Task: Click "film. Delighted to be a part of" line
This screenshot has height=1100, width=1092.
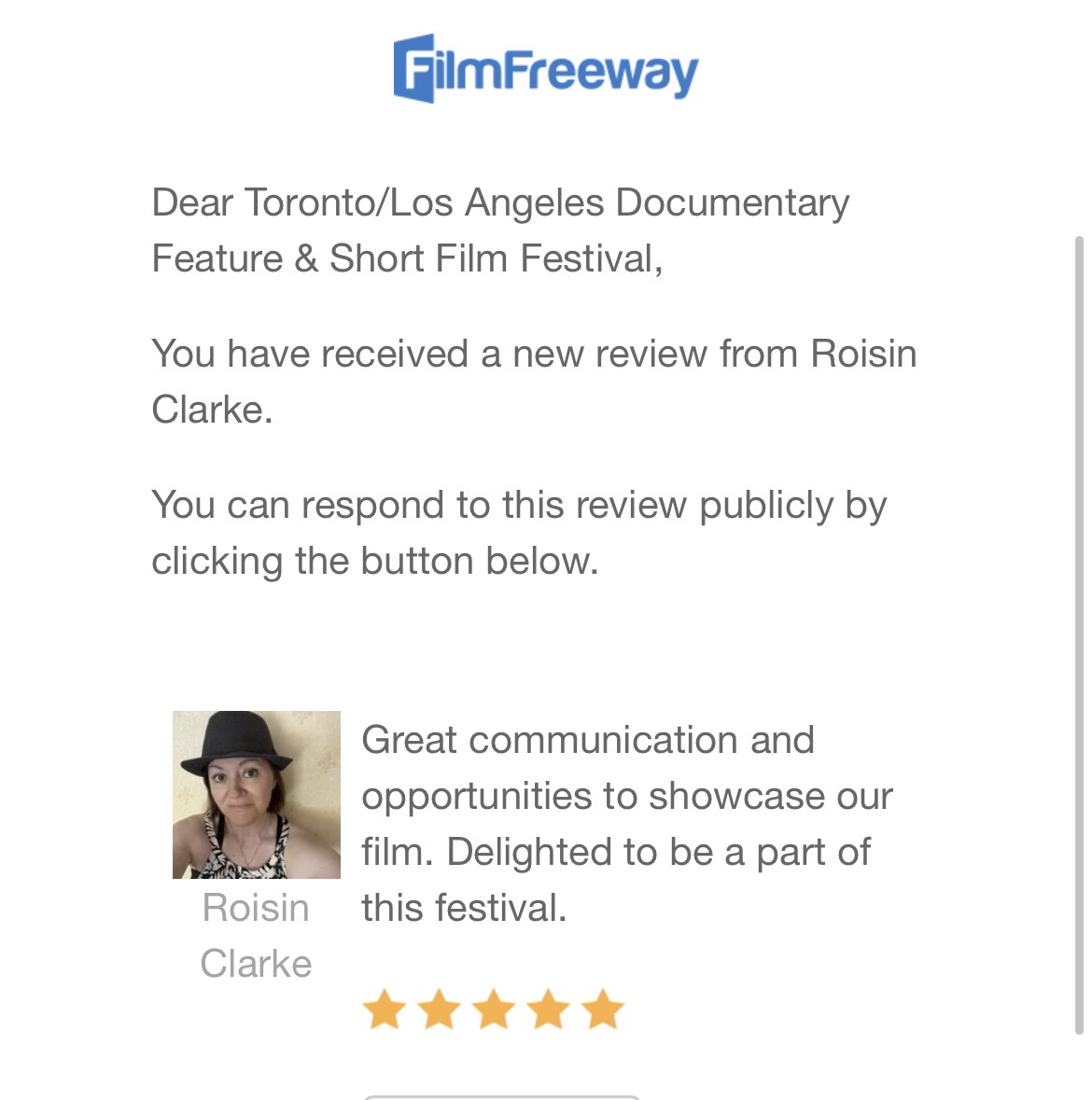Action: pos(616,852)
